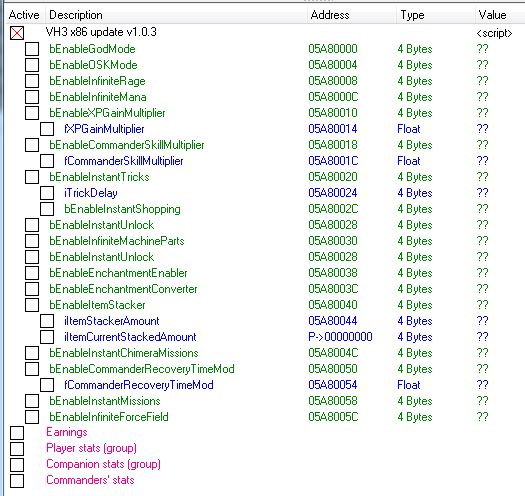Check the fXPGainMultiplier freeze box
Screen dimensions: 525x496
point(47,129)
